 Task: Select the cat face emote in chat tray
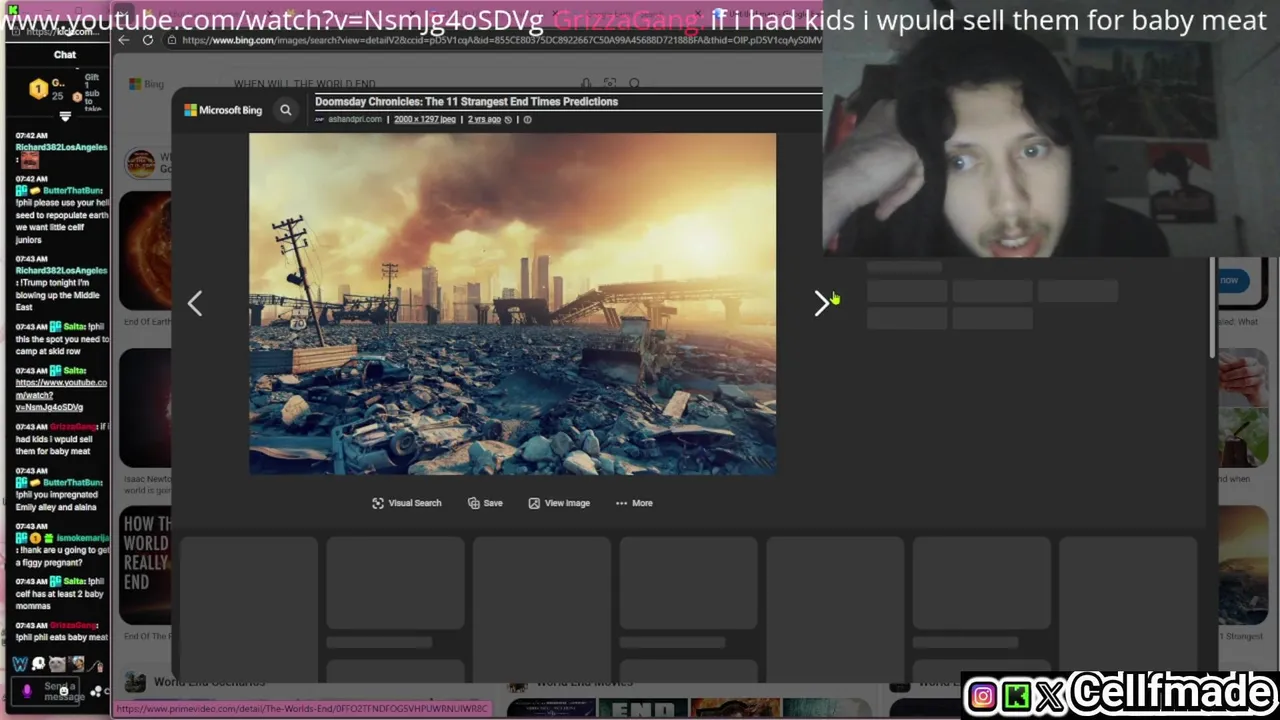58,664
